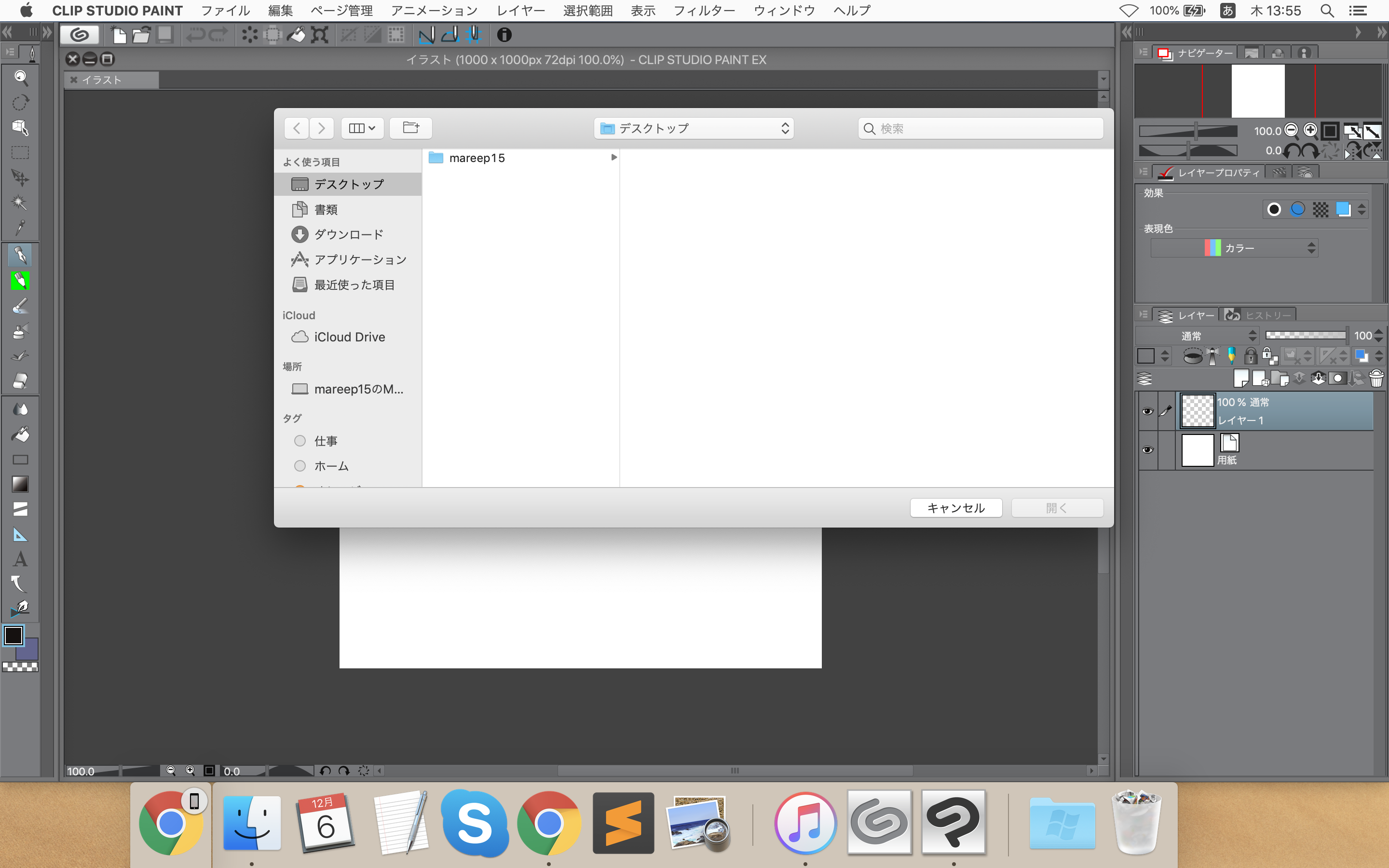Click the new folder icon in dialog
Viewport: 1389px width, 868px height.
[x=410, y=127]
